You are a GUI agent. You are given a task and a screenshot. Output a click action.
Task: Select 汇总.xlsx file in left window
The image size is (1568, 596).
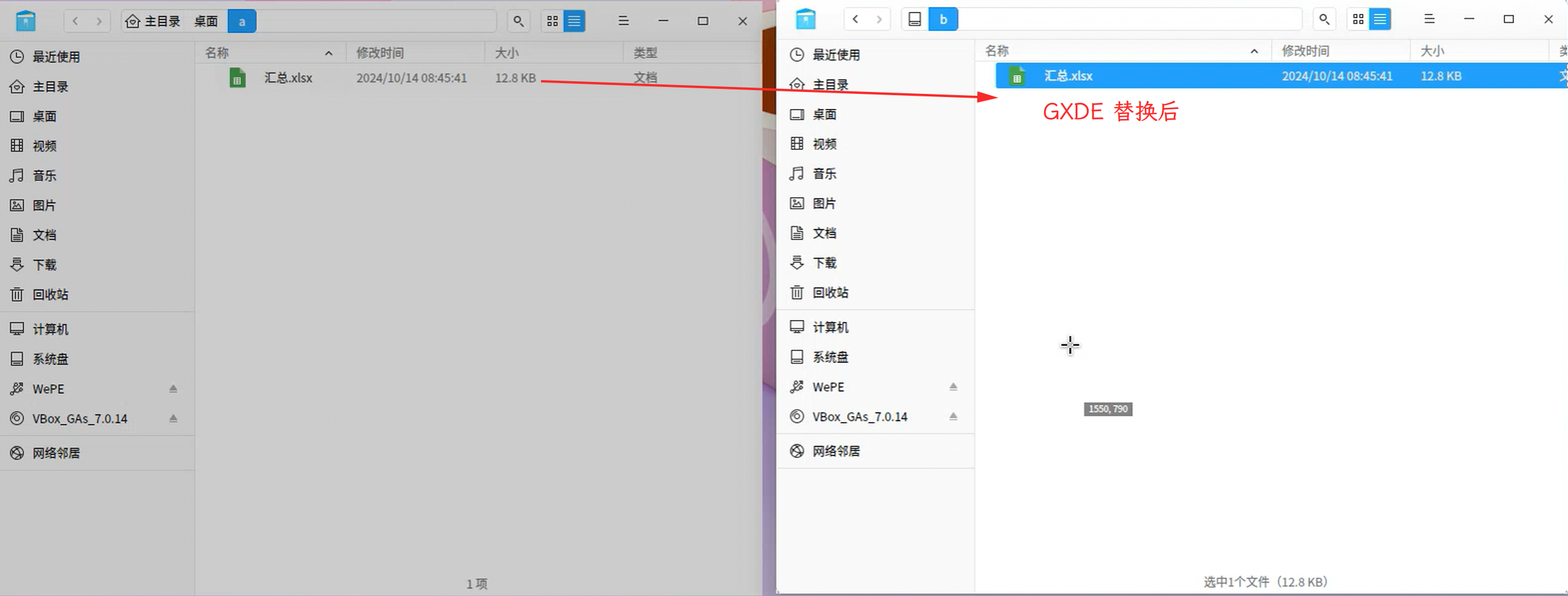pos(479,78)
